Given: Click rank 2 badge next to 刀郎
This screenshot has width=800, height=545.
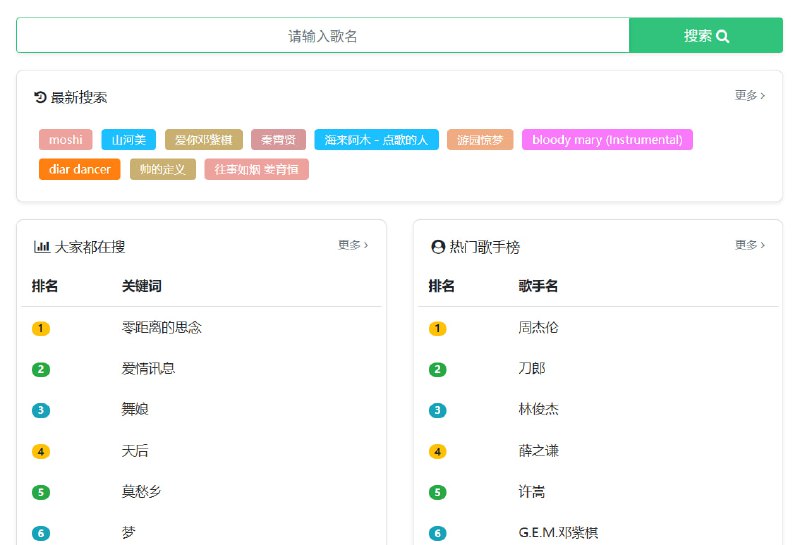Looking at the screenshot, I should (x=437, y=369).
